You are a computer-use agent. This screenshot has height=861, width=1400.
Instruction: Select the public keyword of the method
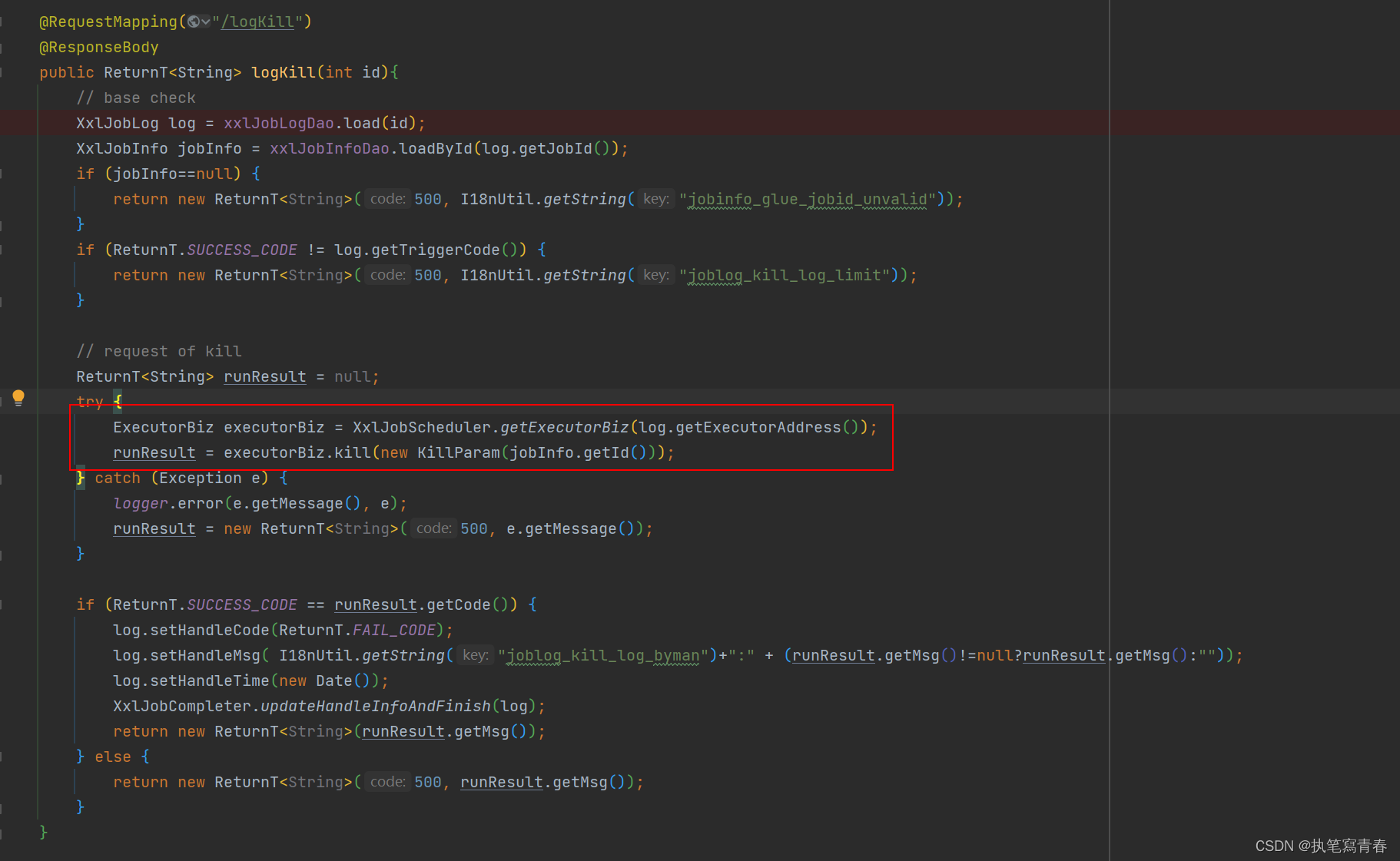click(67, 72)
